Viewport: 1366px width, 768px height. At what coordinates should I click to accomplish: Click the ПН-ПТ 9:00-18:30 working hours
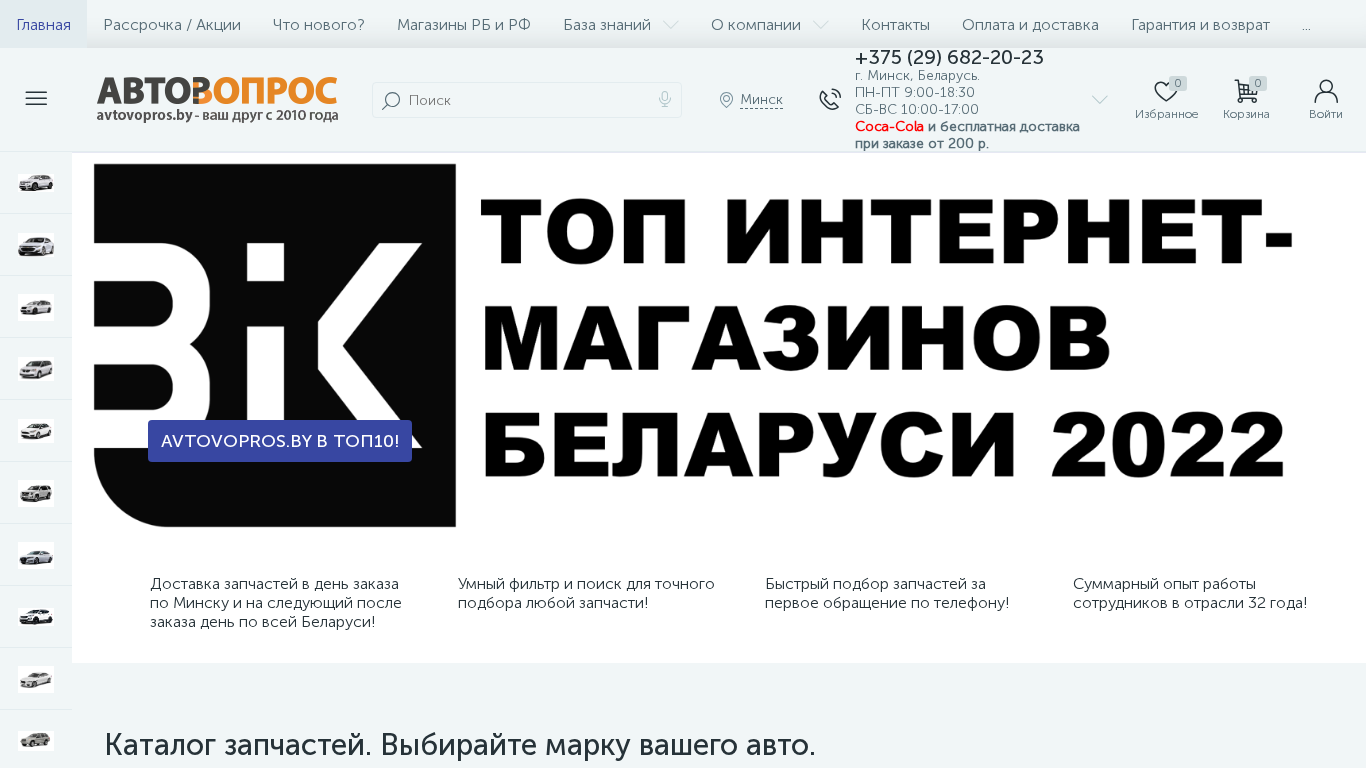click(915, 92)
